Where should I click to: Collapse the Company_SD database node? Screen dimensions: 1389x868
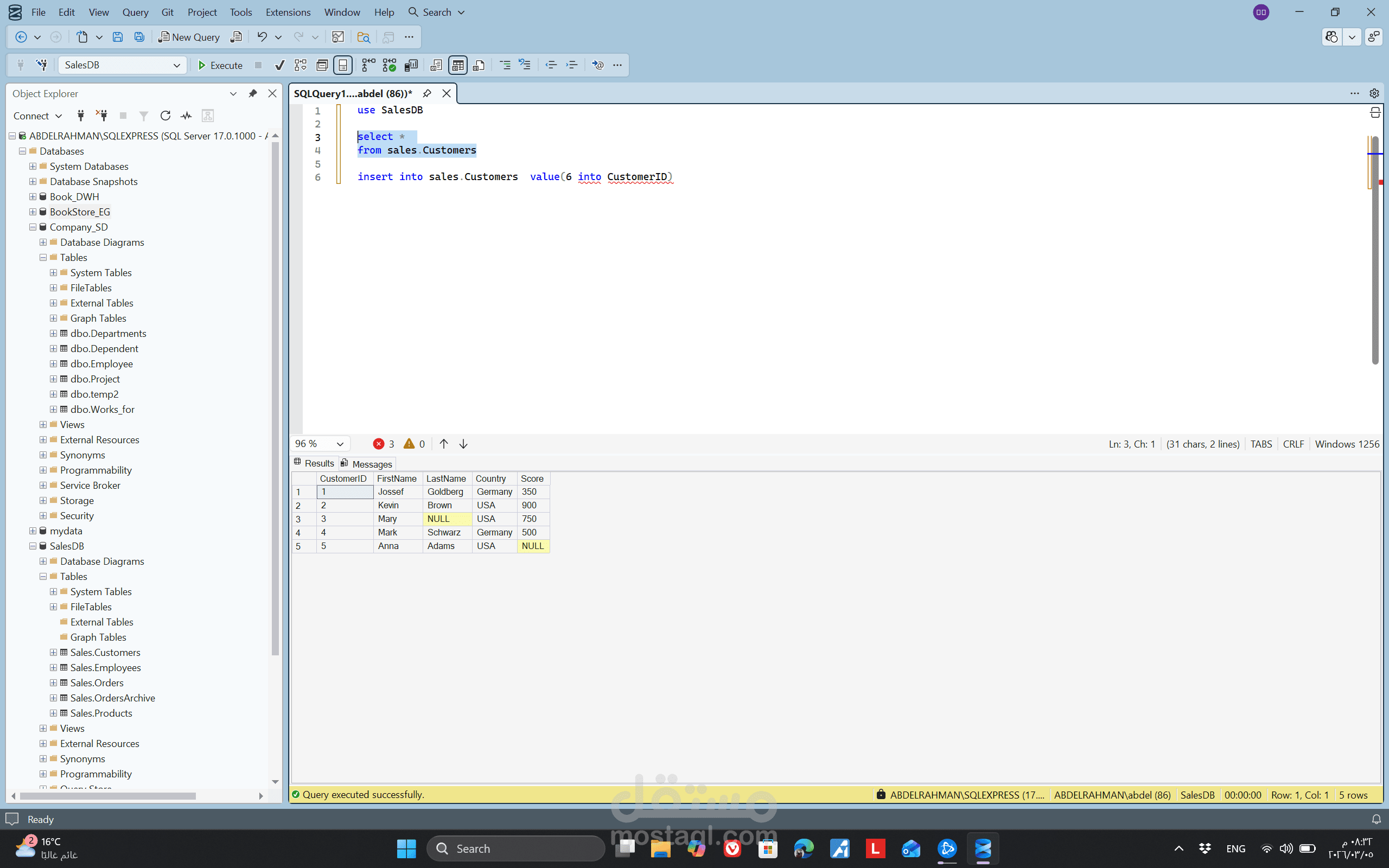33,227
